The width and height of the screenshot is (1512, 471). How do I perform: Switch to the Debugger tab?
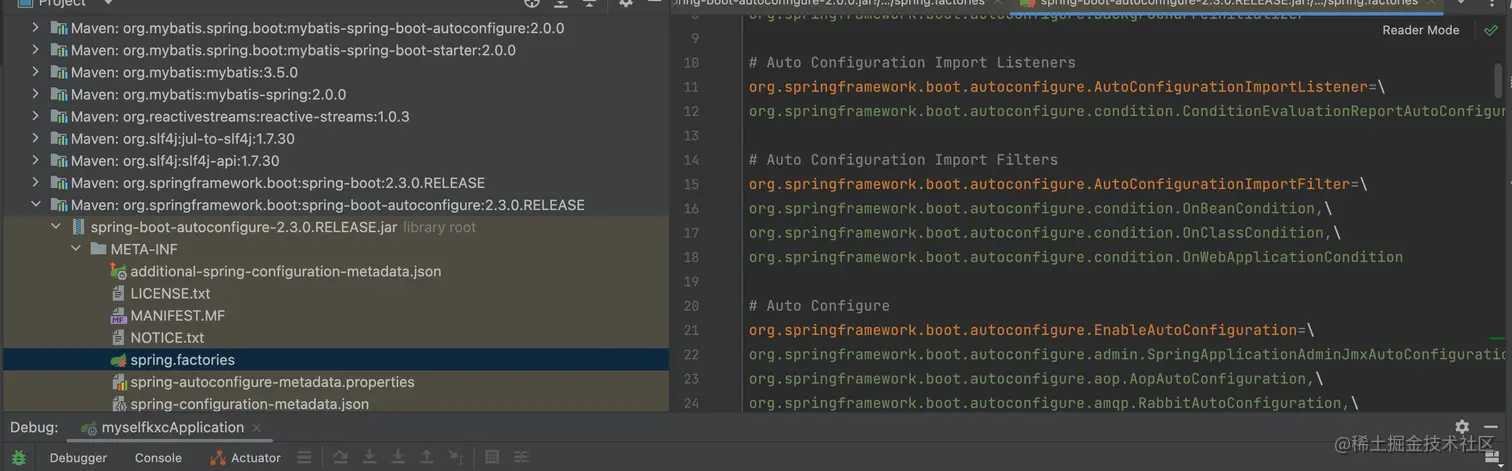tap(78, 458)
